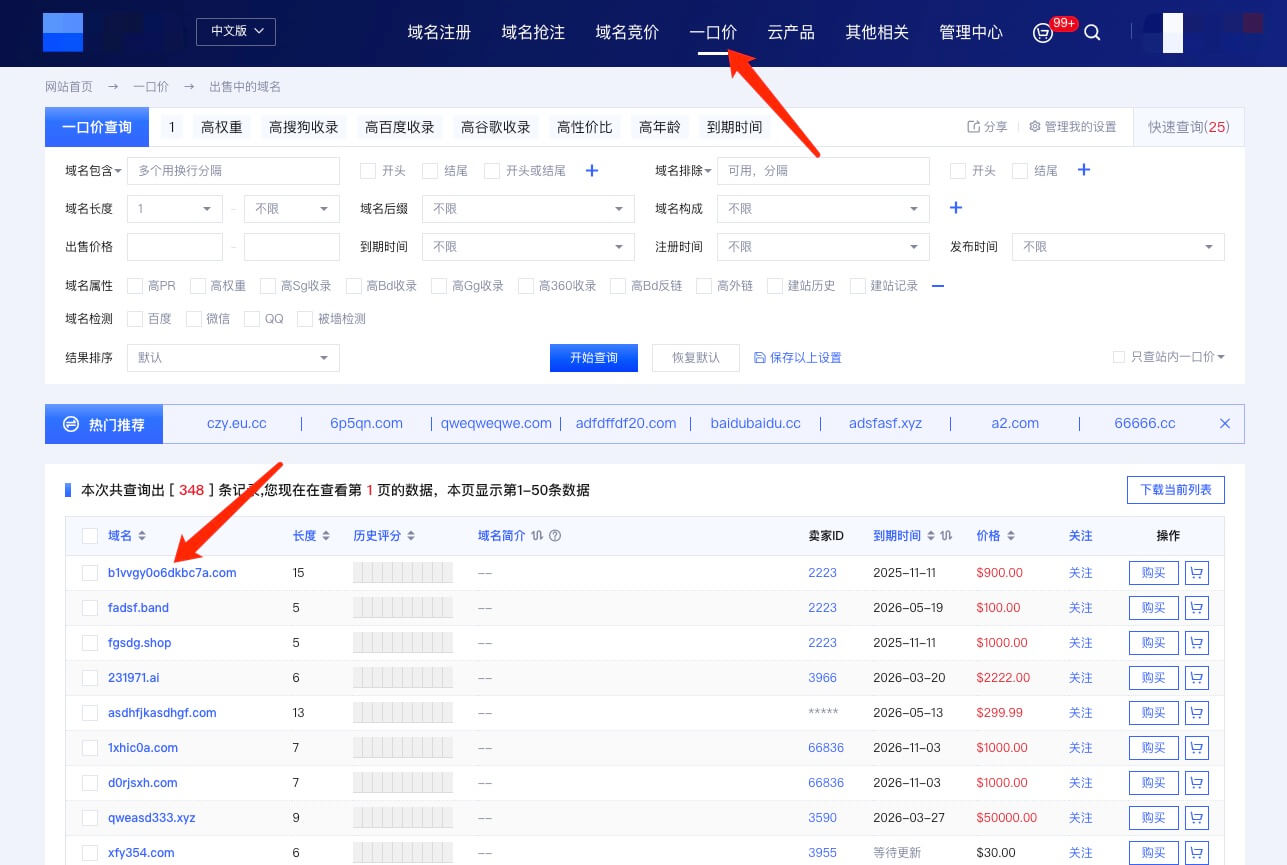
Task: Check the 百度 domain detection box
Action: click(136, 319)
